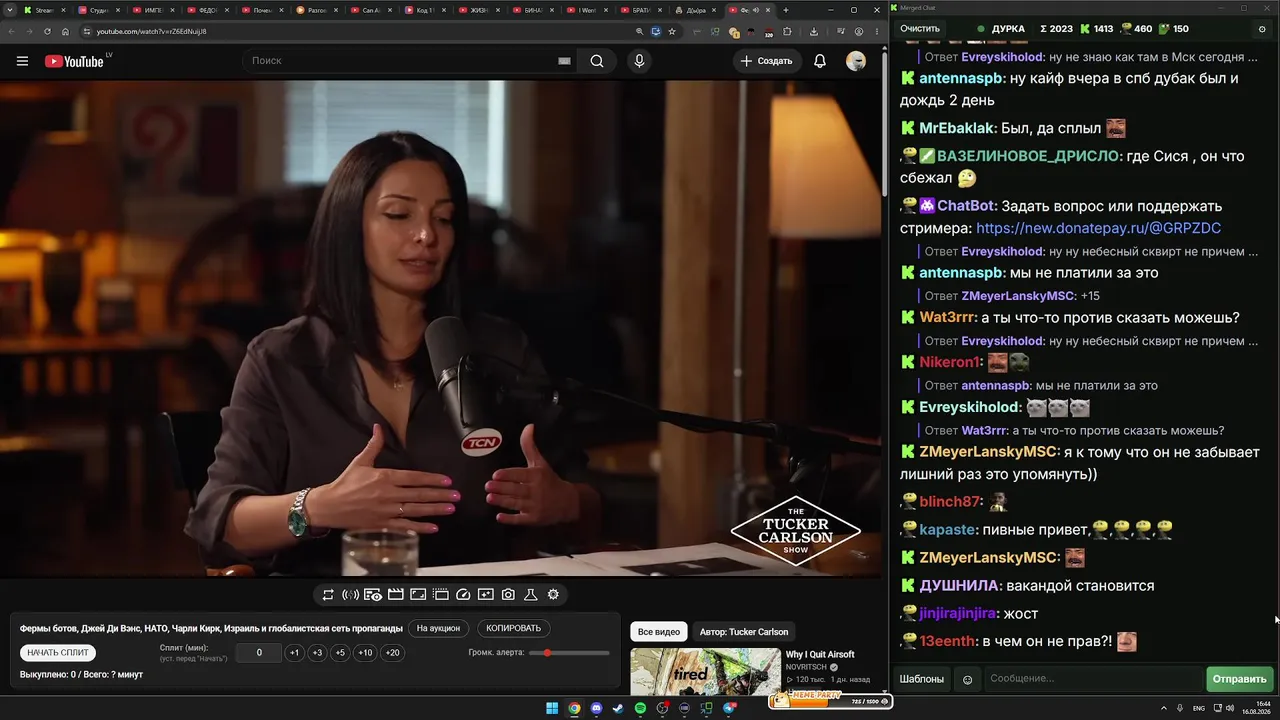Switch to the Can A browser tab
The height and width of the screenshot is (720, 1280).
point(370,10)
